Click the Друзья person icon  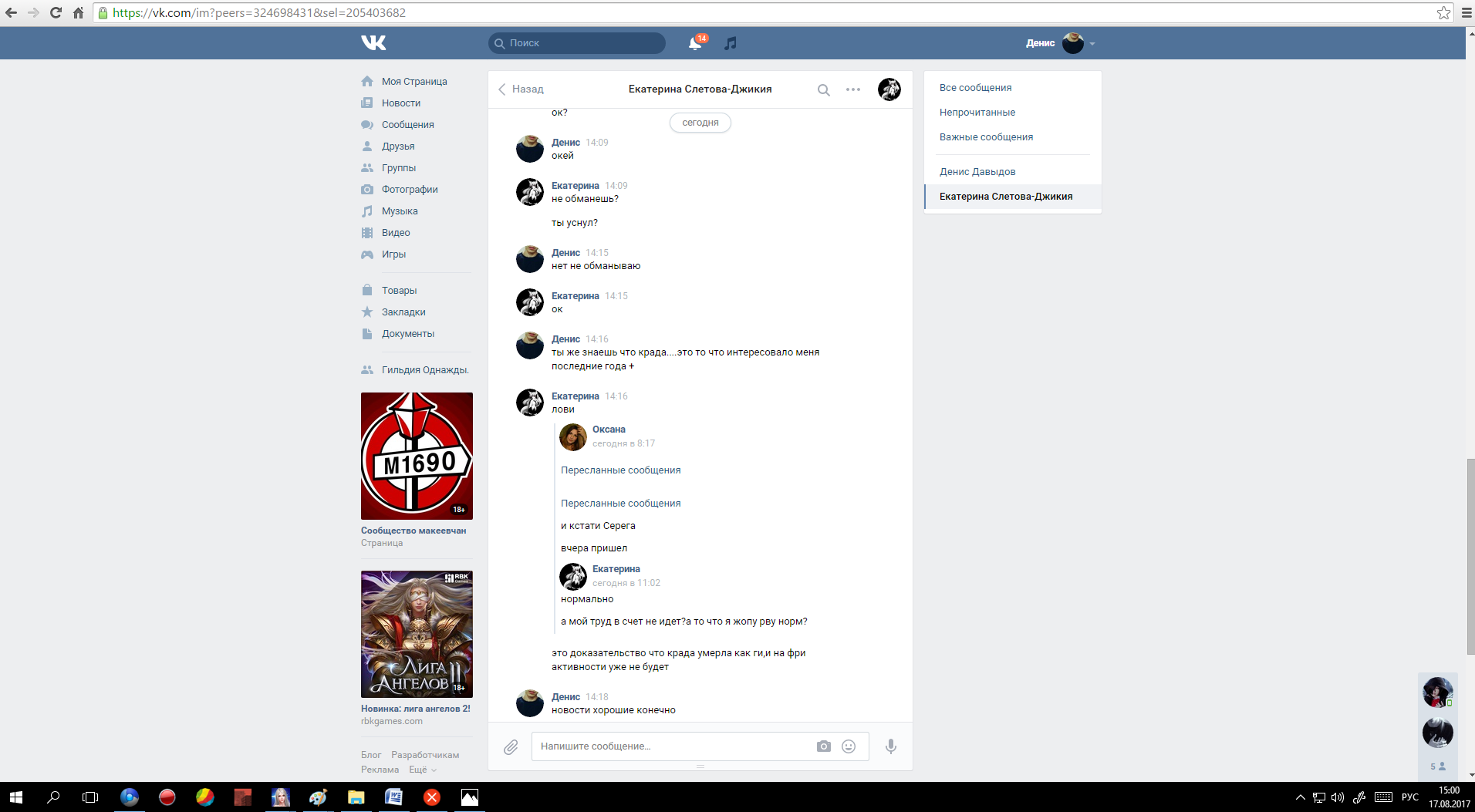click(367, 147)
